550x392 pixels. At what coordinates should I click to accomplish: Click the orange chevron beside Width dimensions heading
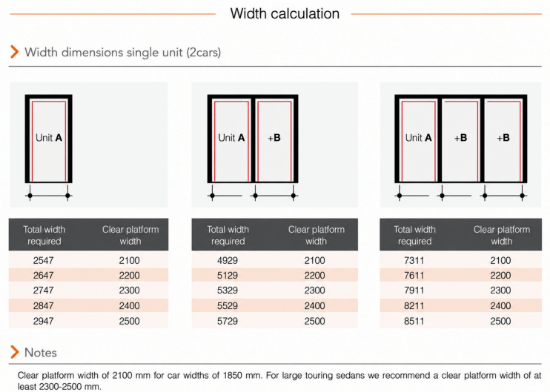pyautogui.click(x=14, y=52)
